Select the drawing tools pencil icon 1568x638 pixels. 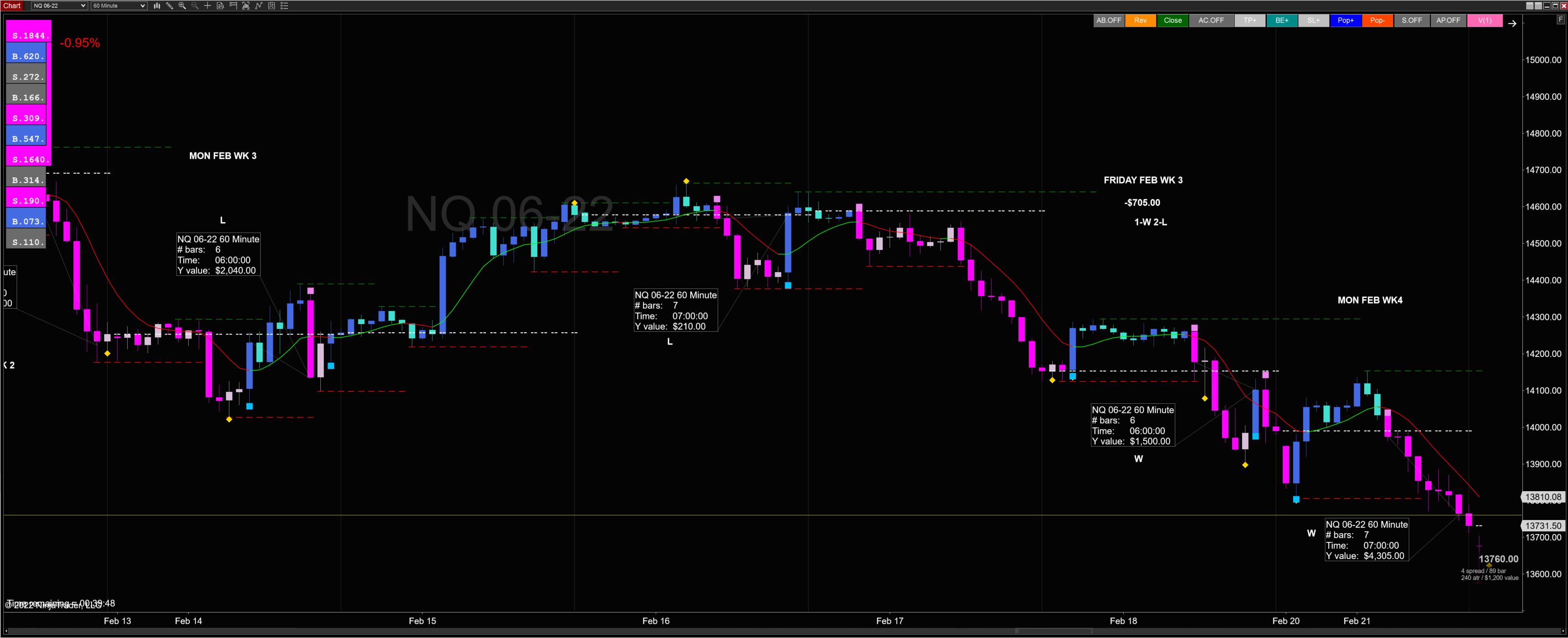170,5
